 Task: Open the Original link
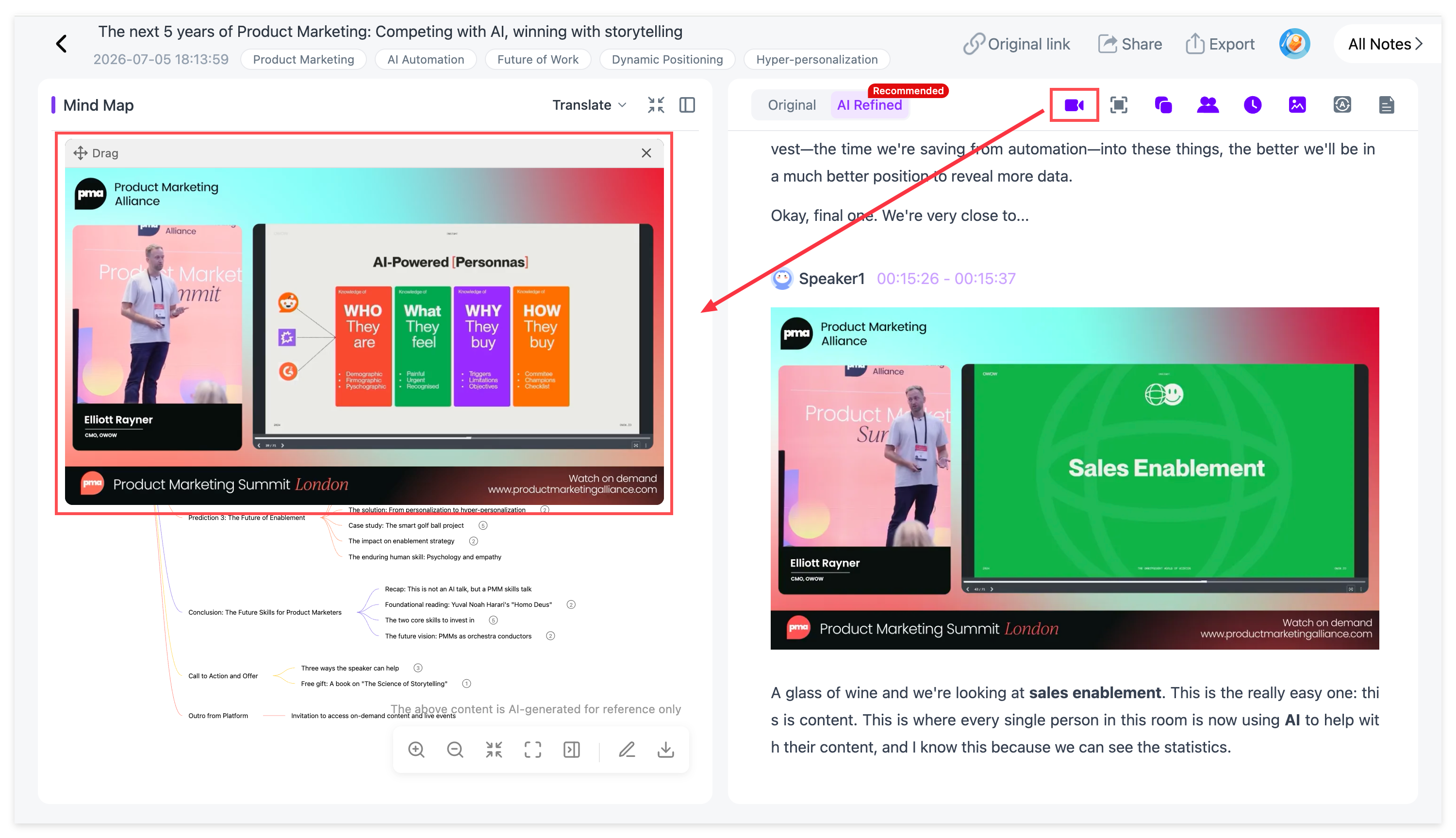point(1016,44)
